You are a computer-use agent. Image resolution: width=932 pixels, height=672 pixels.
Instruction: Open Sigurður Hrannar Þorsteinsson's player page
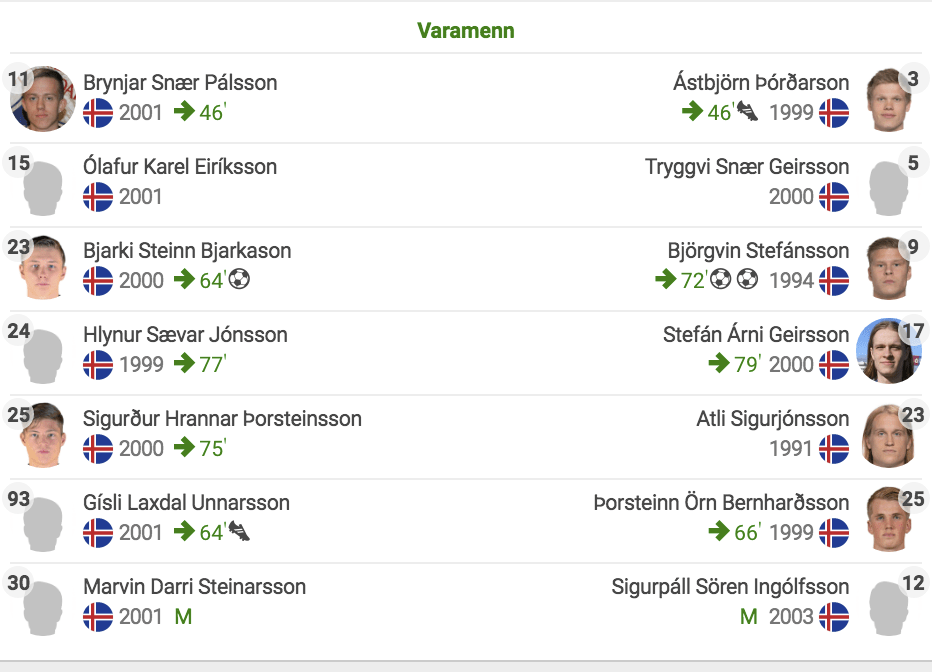(x=222, y=419)
